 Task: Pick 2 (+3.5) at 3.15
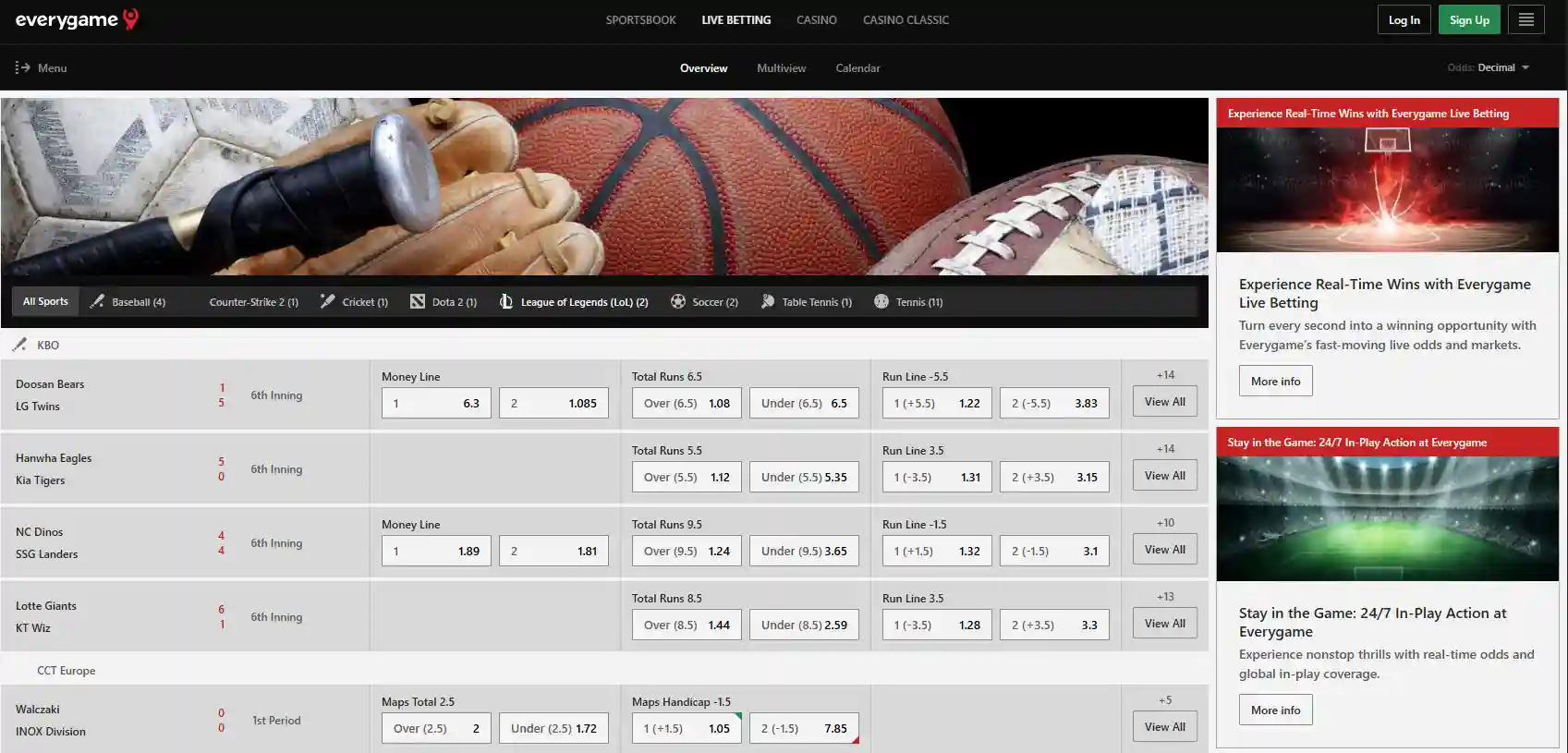(x=1054, y=477)
